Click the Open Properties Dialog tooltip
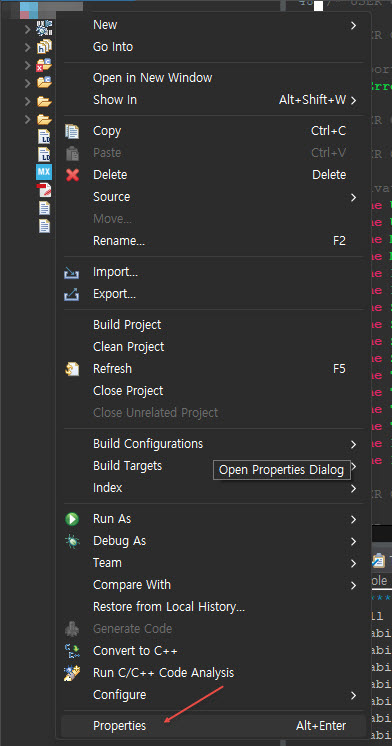Image resolution: width=392 pixels, height=746 pixels. [x=281, y=470]
